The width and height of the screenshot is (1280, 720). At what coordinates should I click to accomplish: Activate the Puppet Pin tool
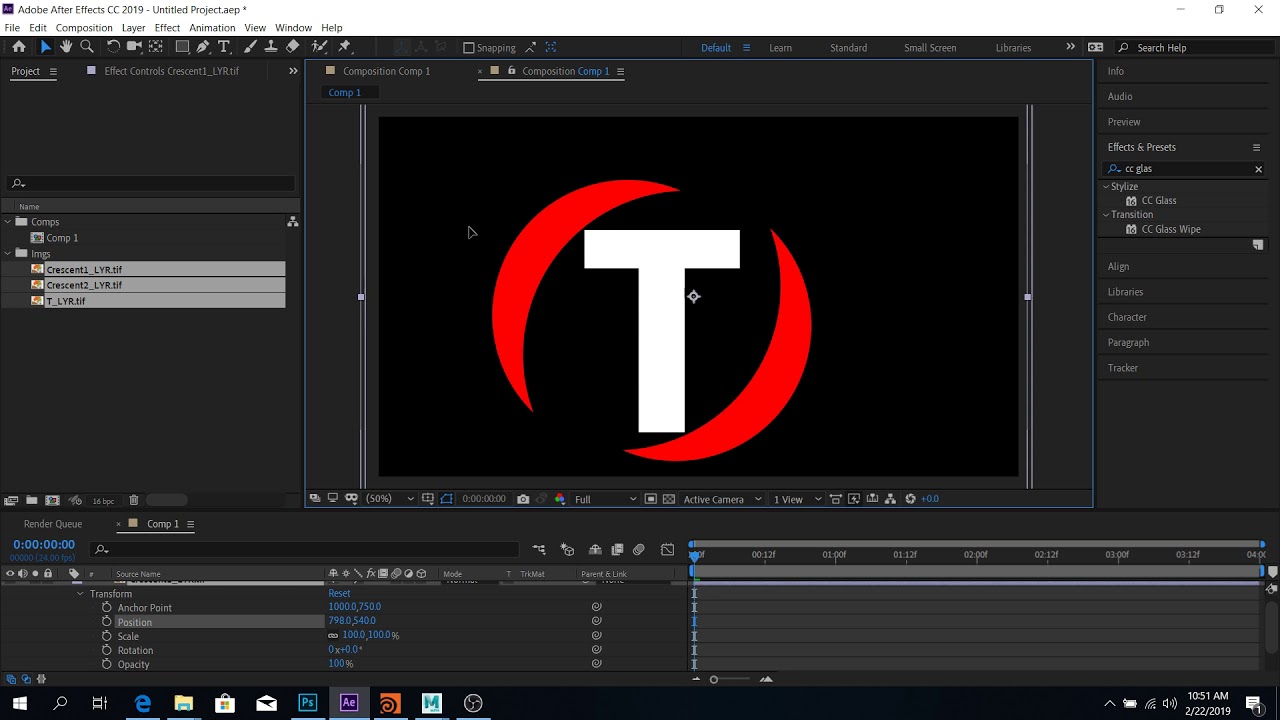point(345,47)
